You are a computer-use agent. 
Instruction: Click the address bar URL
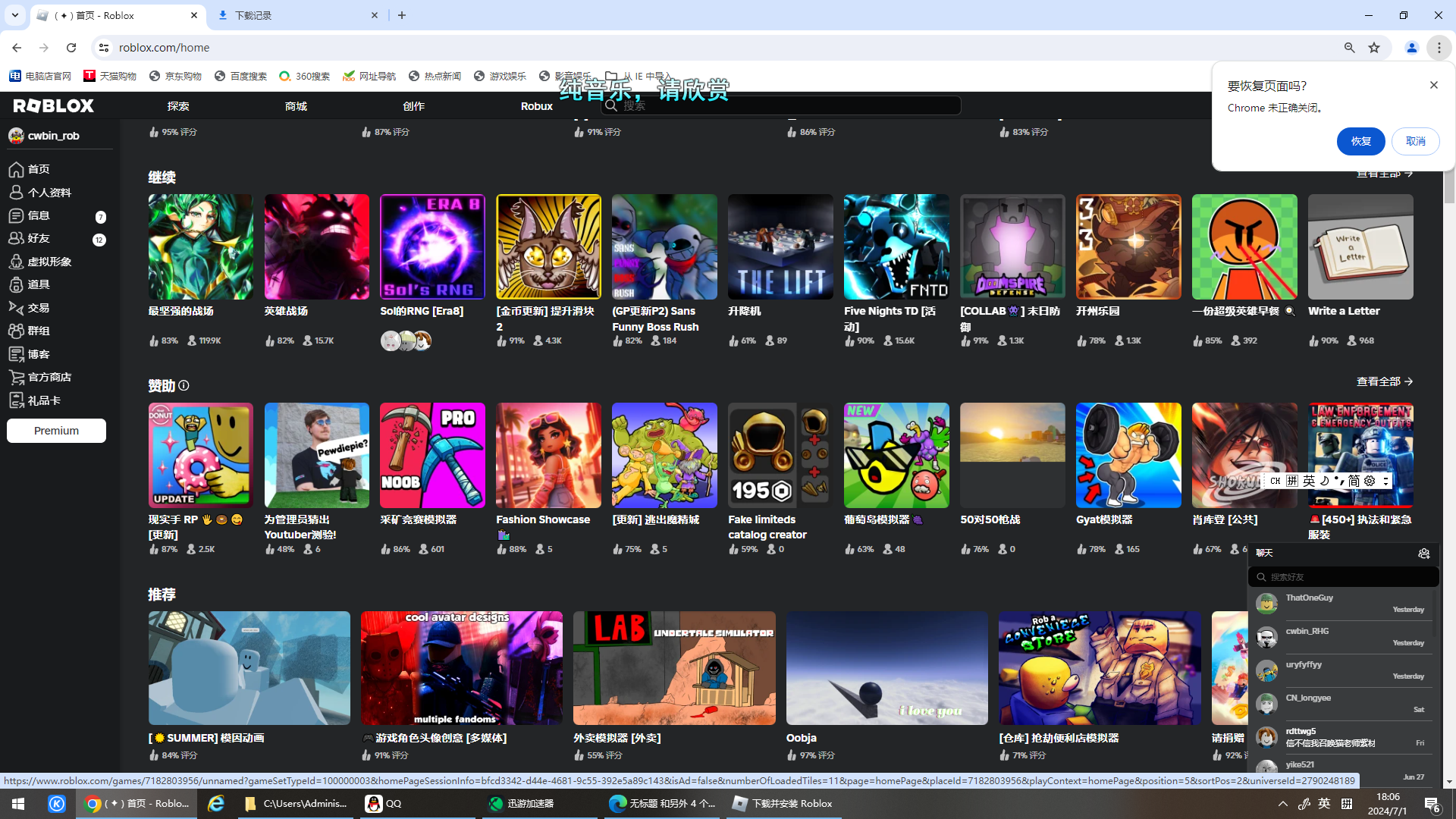coord(164,48)
